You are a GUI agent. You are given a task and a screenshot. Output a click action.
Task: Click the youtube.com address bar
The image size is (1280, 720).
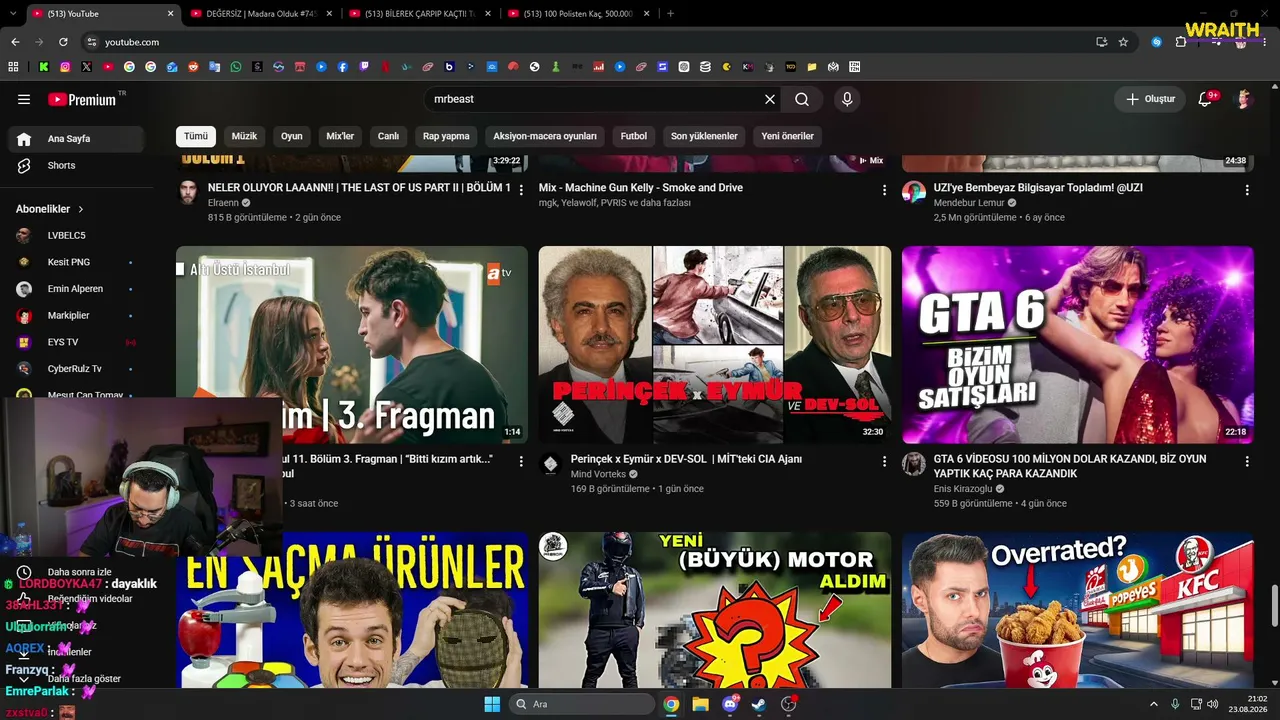tap(590, 42)
